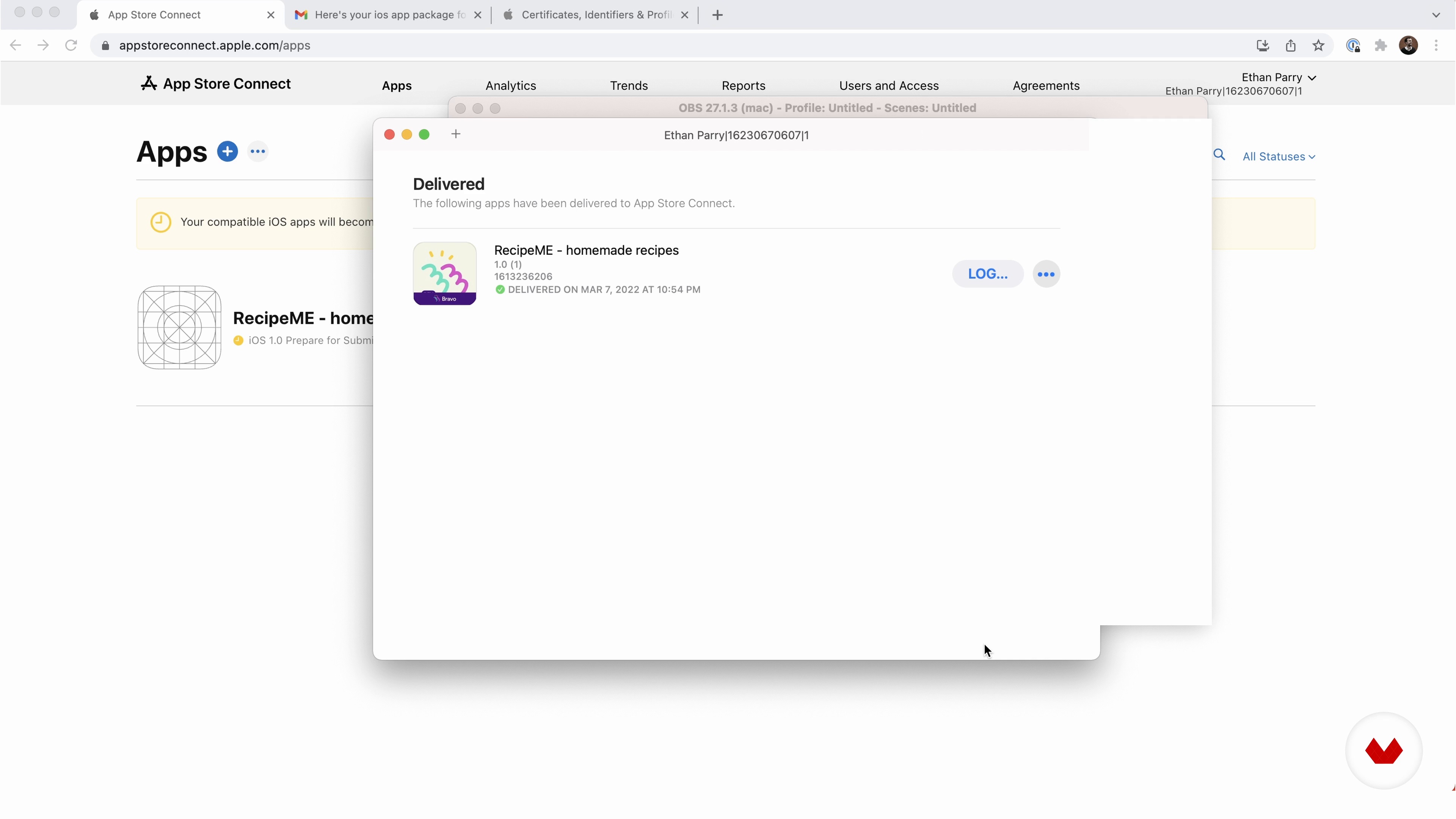1456x819 pixels.
Task: Open Agreements section
Action: [1046, 85]
